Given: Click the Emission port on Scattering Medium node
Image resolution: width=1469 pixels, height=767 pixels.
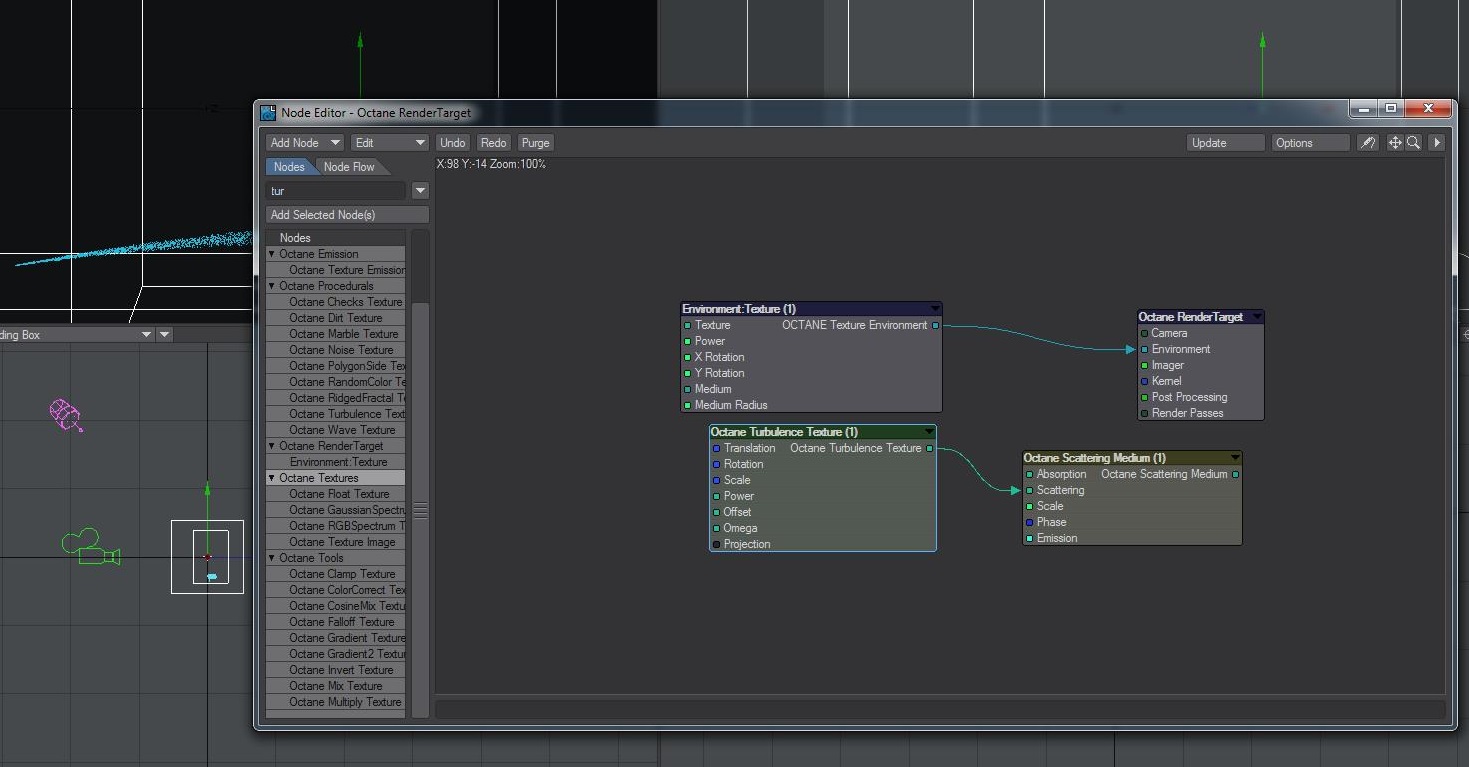Looking at the screenshot, I should [1029, 538].
